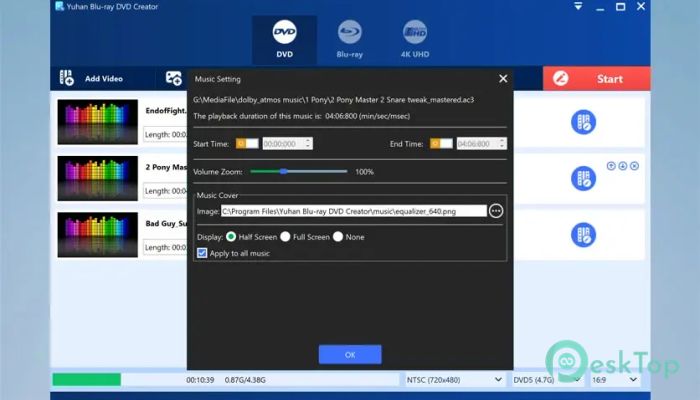The image size is (700, 400).
Task: Open edit settings for EndofFight item
Action: (583, 122)
